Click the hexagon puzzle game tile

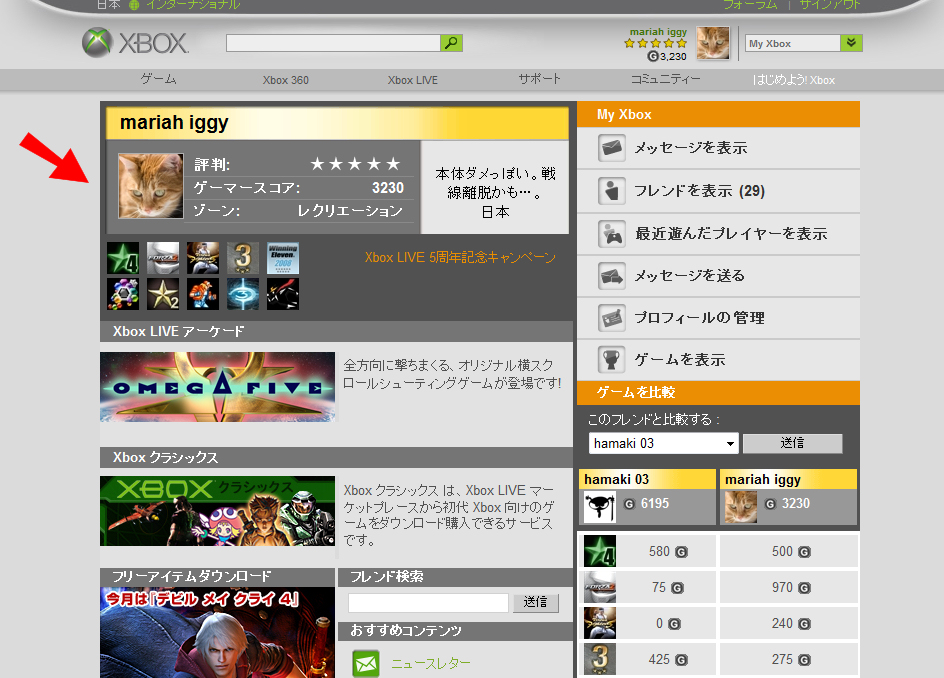pos(123,294)
